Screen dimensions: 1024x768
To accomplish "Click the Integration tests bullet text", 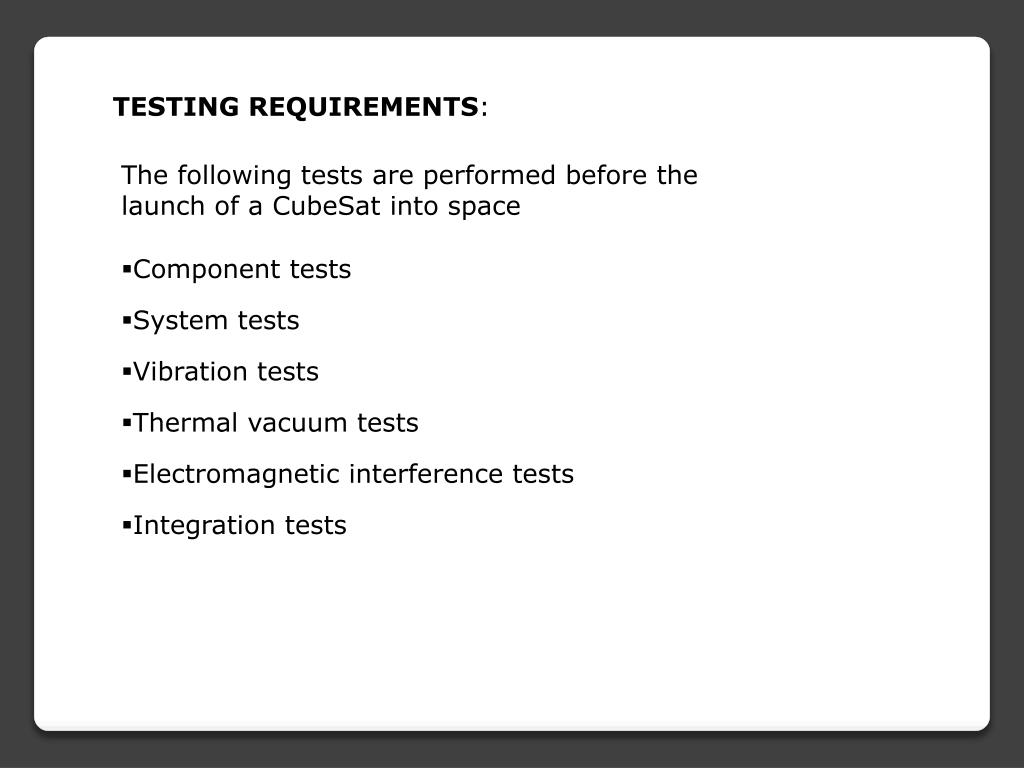I will point(240,525).
